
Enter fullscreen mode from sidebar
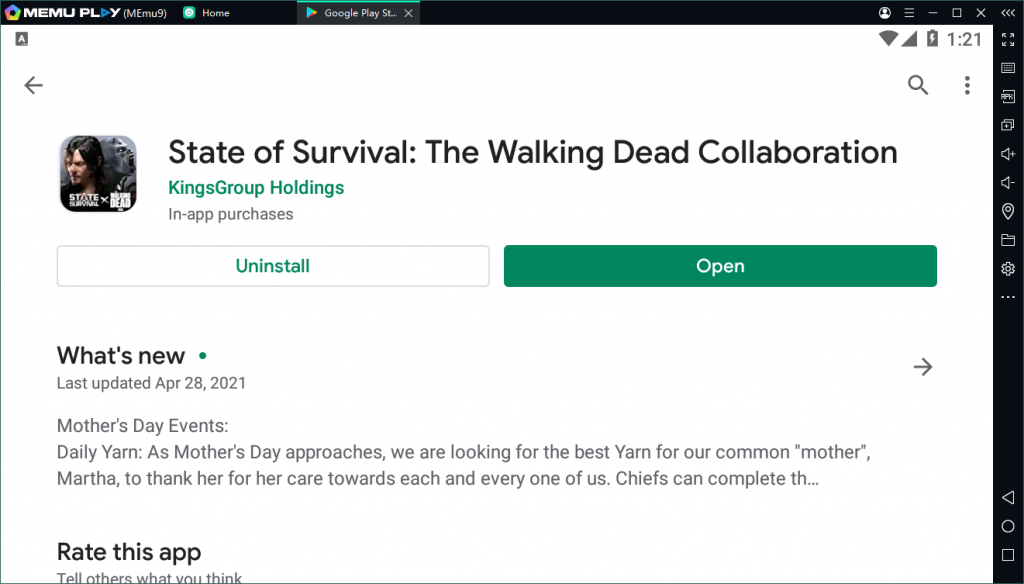click(1008, 41)
